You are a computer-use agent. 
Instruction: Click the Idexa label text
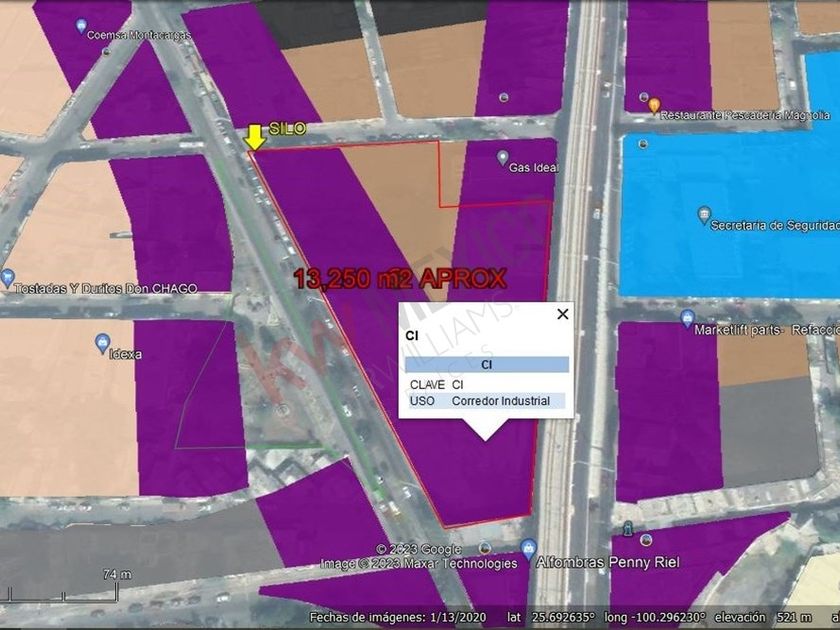click(125, 354)
